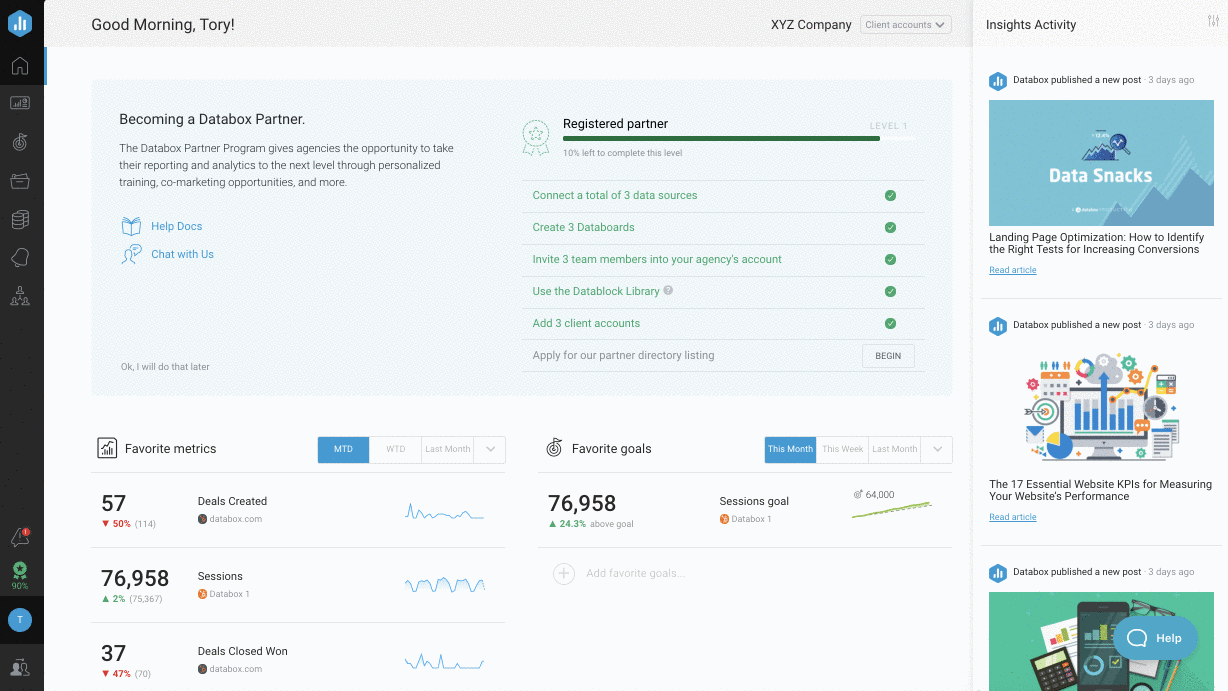
Task: Click the BEGIN button for directory listing
Action: (x=888, y=356)
